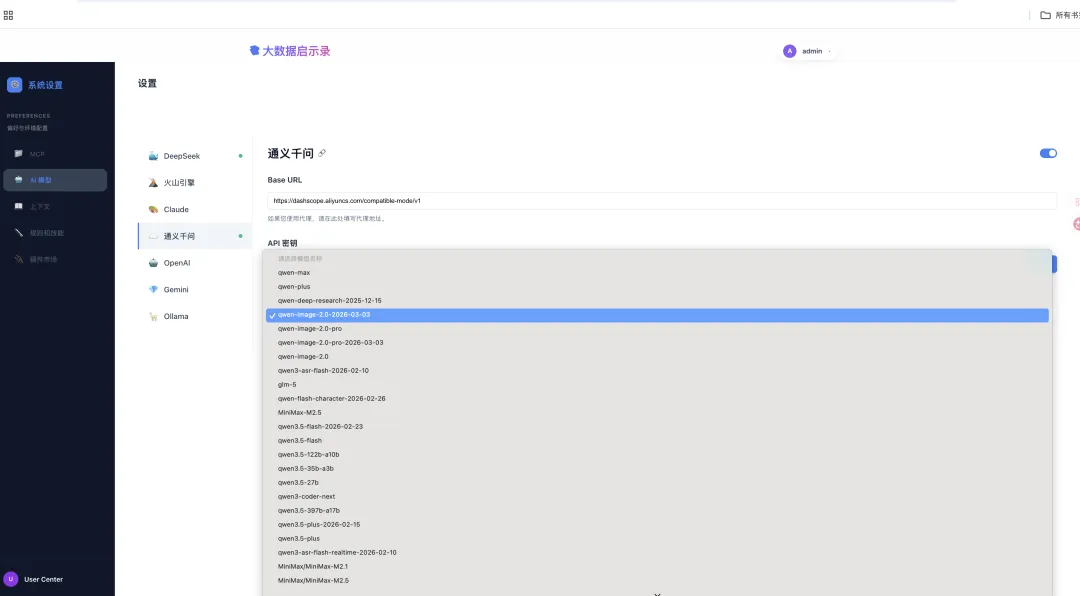Select qwen-image-2.0-pro-2026-03-03 option
Screen dimensions: 1080x596
[x=657, y=342]
